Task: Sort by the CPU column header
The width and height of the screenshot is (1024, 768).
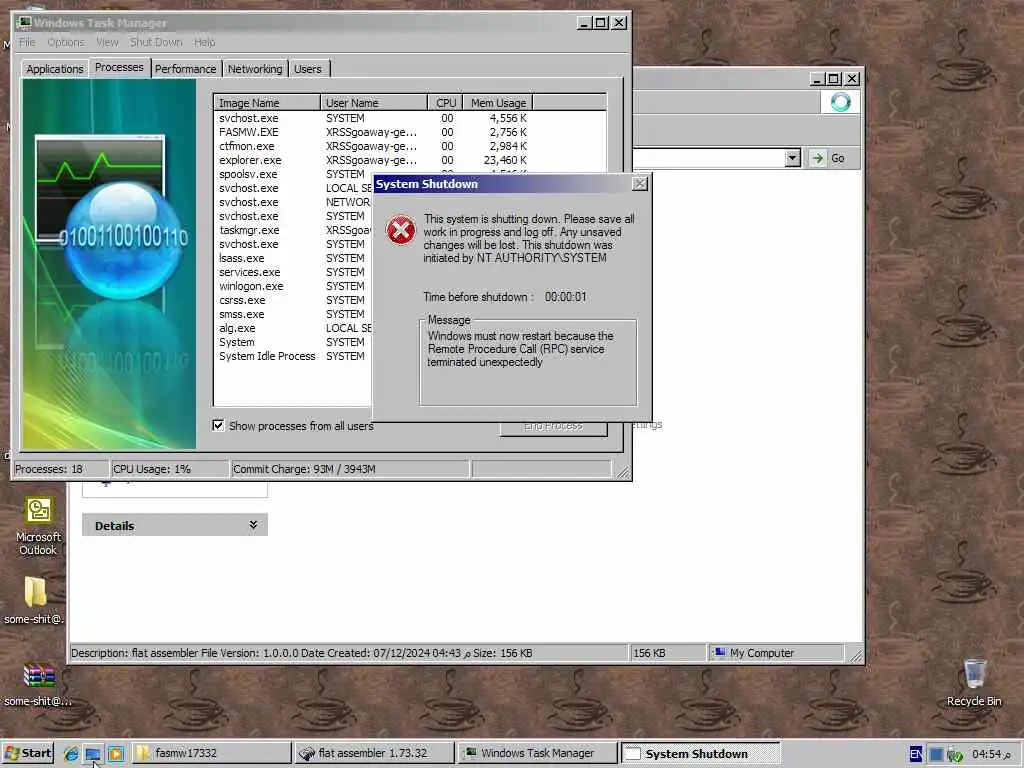Action: 445,103
